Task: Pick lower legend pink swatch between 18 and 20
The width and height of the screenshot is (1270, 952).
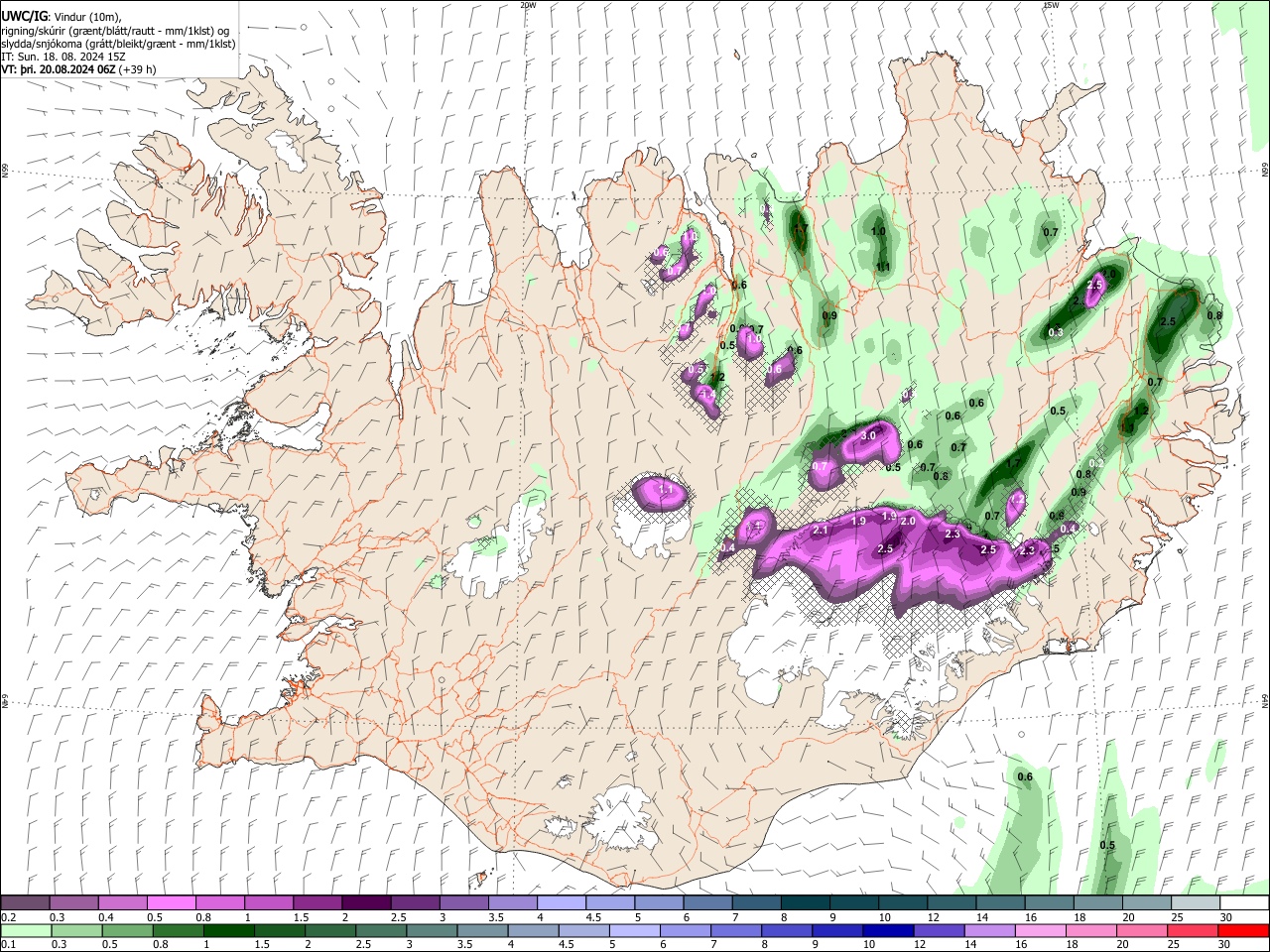Action: pos(1091,929)
